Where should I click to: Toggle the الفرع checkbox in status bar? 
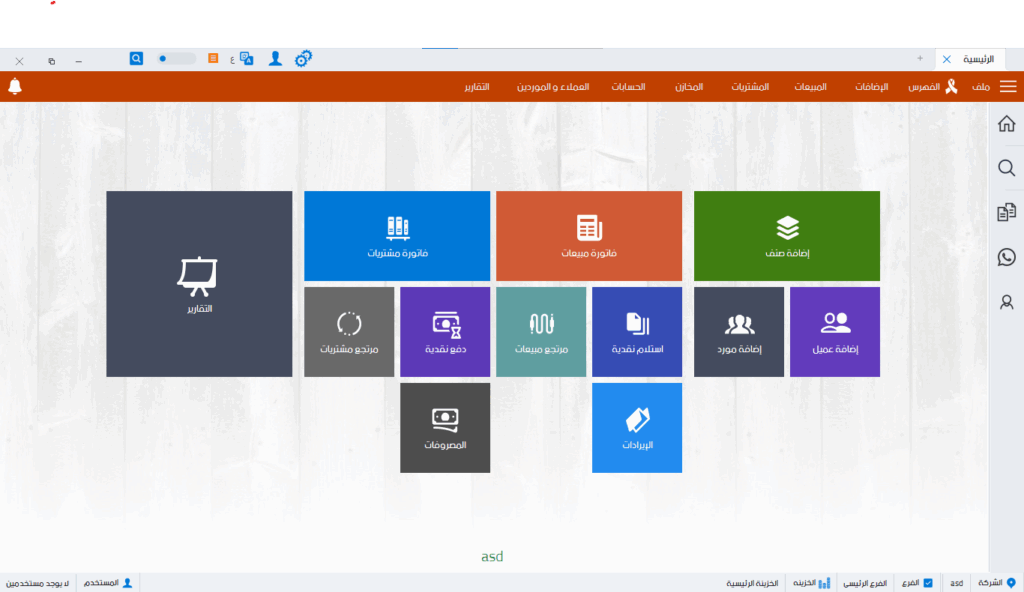coord(927,583)
